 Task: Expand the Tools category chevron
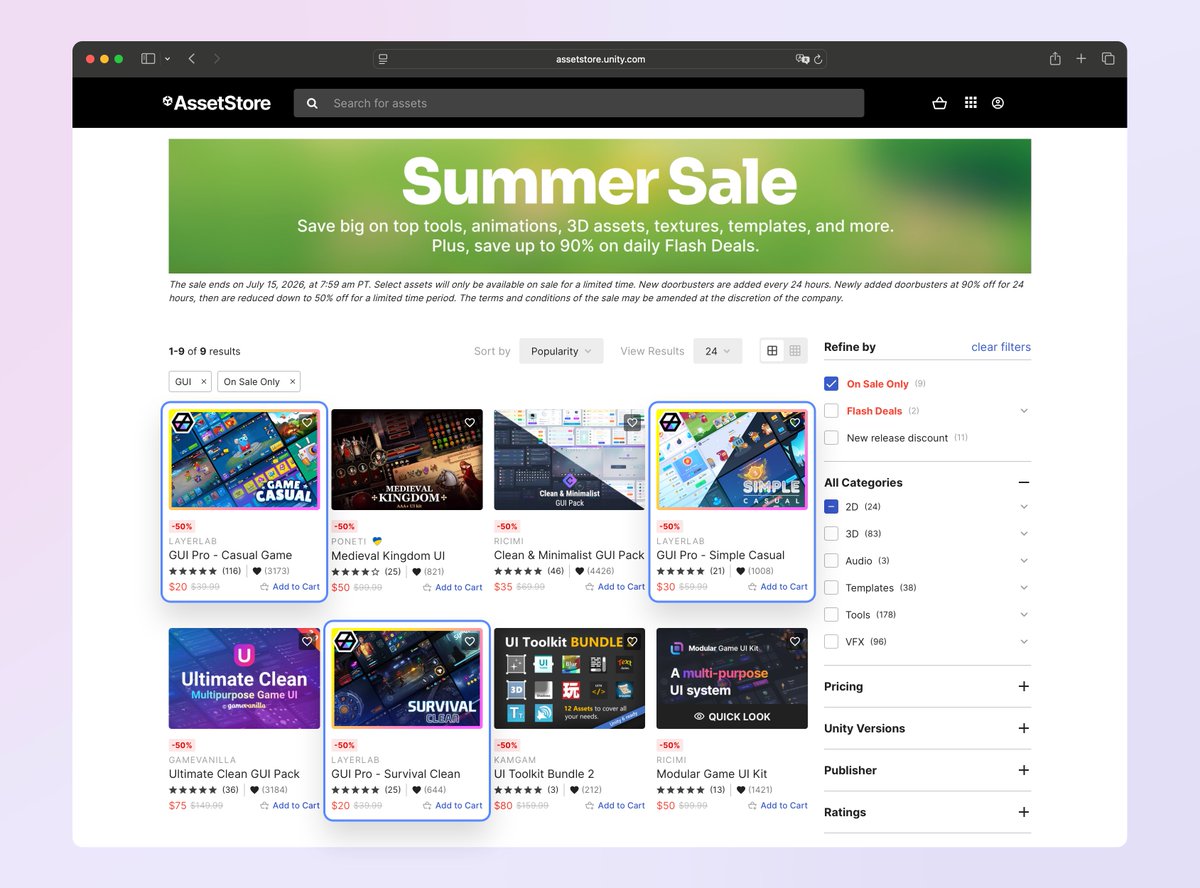tap(1024, 615)
